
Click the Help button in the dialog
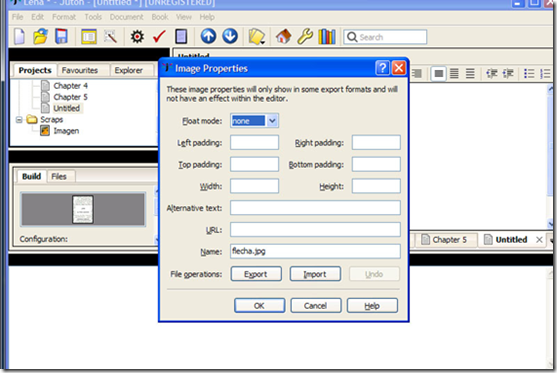tap(372, 306)
